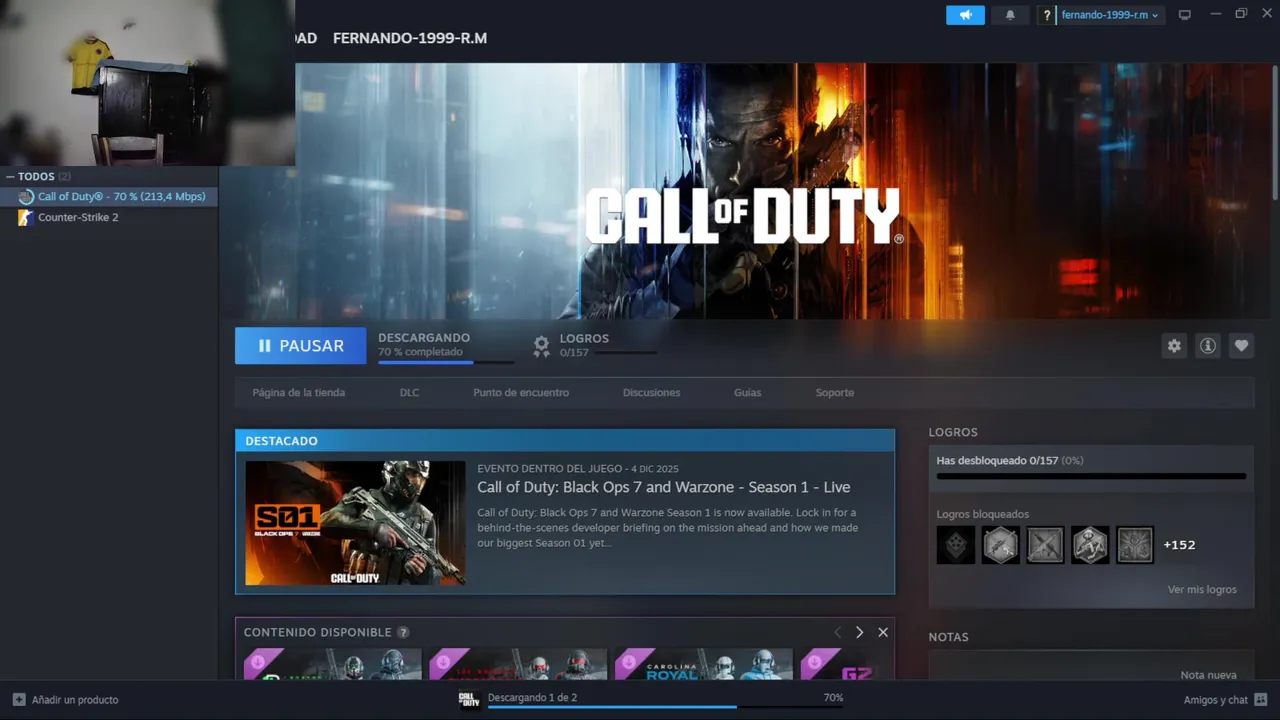Open Ver mis logros link

coord(1202,590)
